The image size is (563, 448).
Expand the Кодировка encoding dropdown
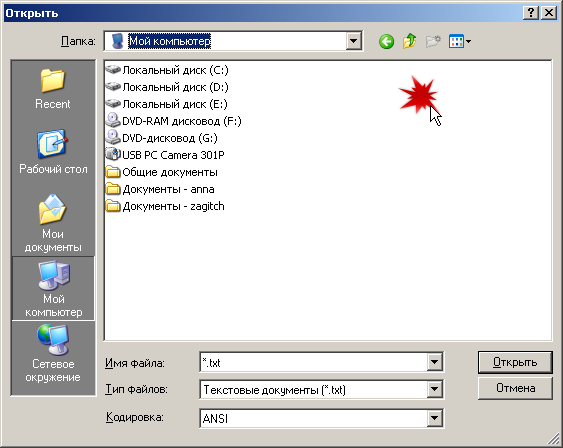click(x=434, y=418)
